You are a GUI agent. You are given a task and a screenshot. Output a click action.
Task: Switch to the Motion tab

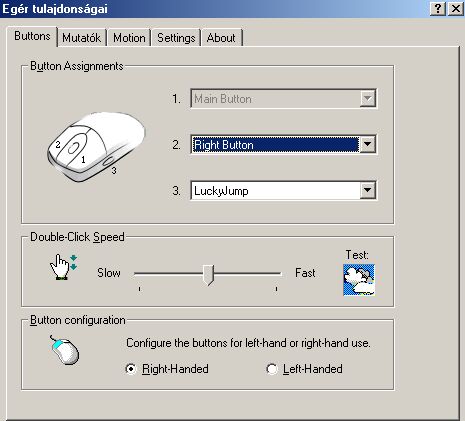click(129, 38)
